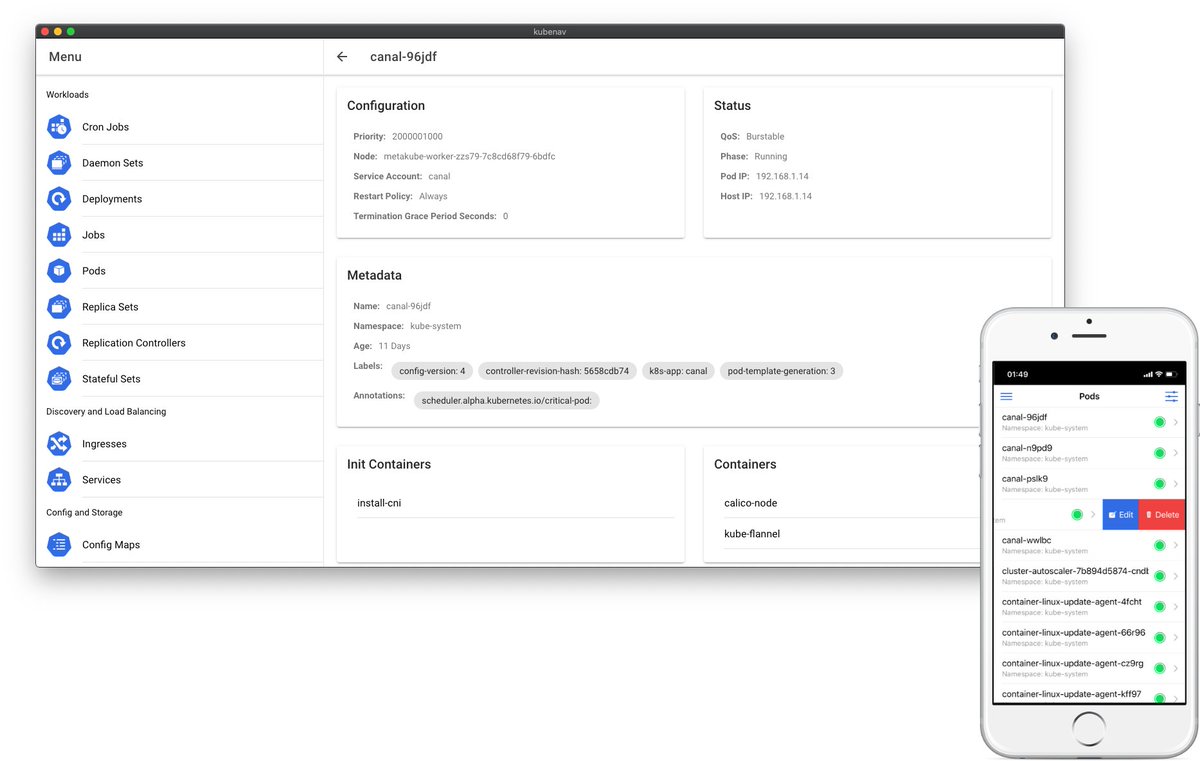Click Replica Sets label in sidebar
Screen dimensions: 1200x761
(x=110, y=307)
